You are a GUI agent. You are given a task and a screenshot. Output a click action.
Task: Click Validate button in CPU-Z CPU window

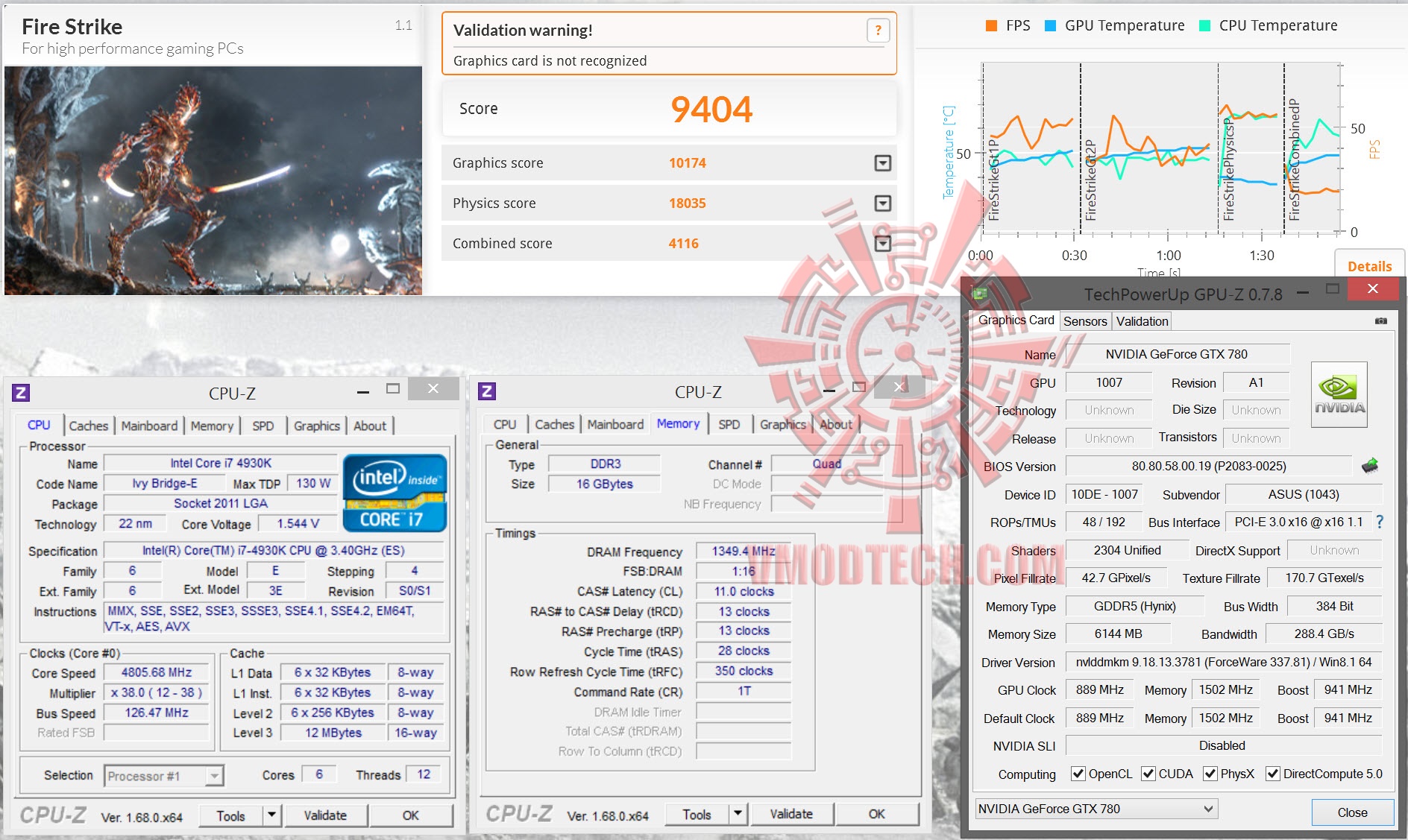point(325,815)
